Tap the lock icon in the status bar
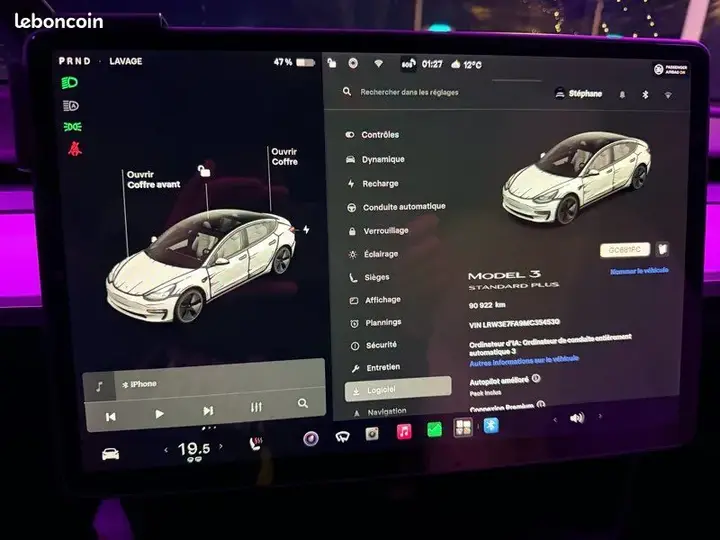 tap(331, 63)
